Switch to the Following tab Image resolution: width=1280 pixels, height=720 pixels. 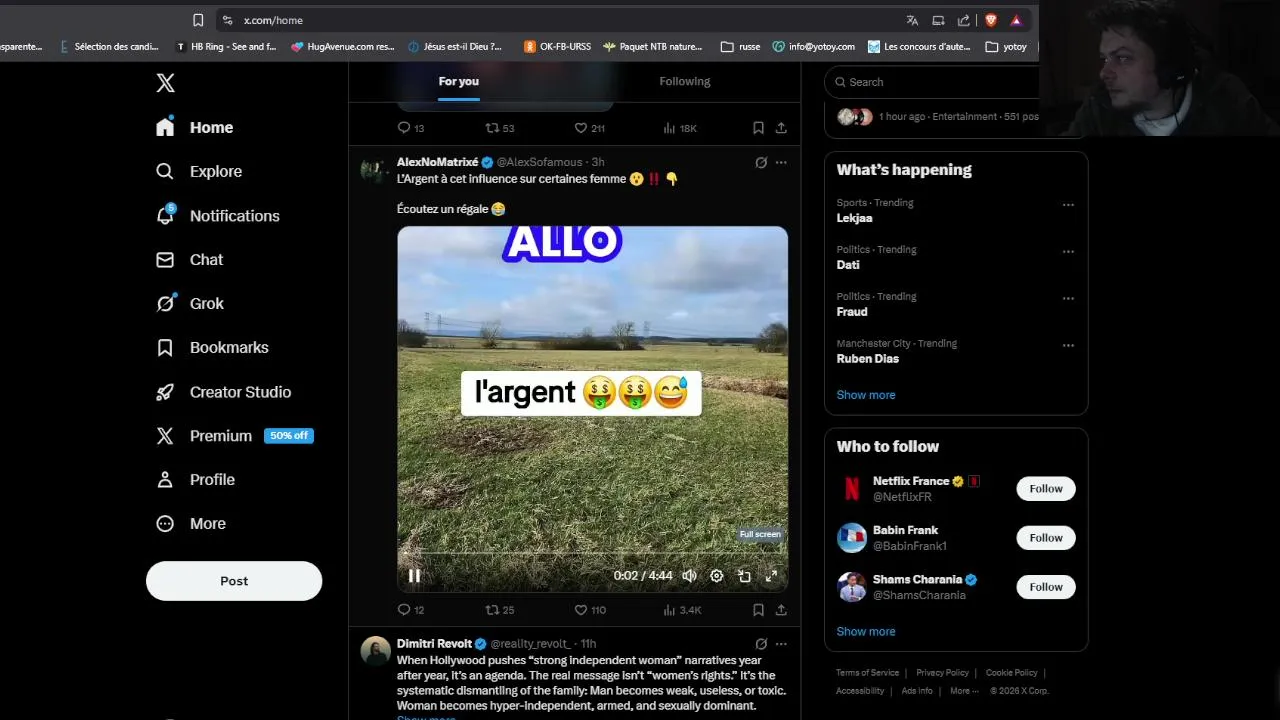(x=685, y=81)
